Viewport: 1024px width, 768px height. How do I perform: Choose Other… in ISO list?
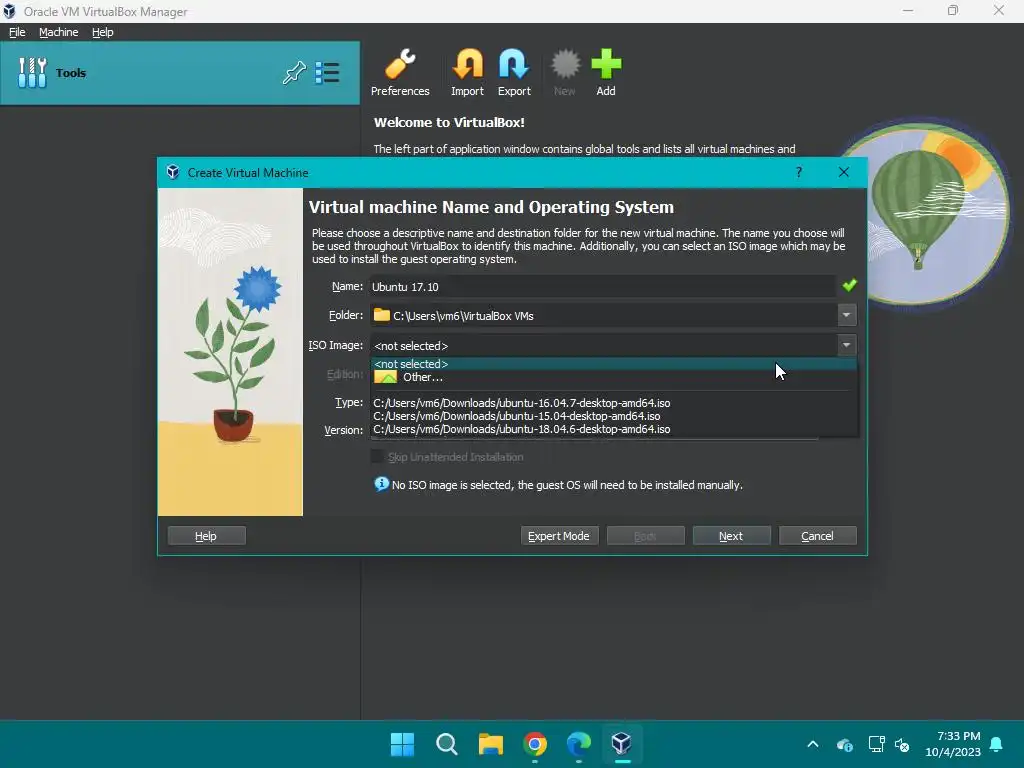tap(614, 377)
